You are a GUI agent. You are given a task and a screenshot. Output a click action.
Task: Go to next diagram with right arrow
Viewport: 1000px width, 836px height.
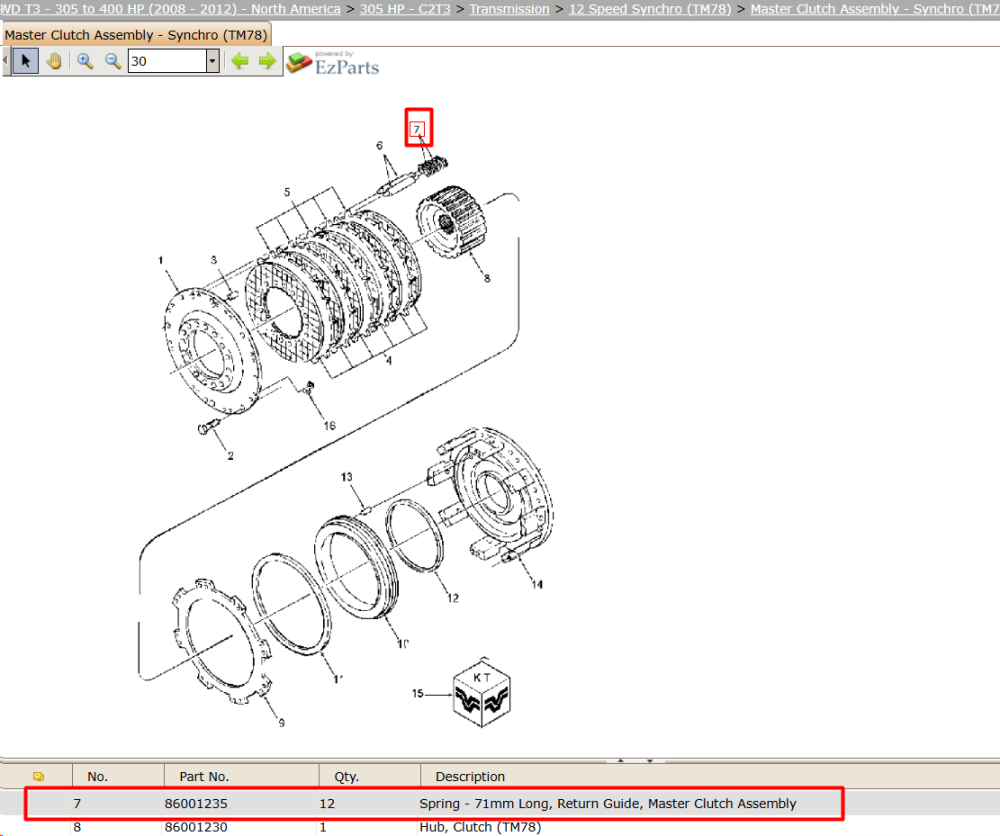(x=267, y=61)
